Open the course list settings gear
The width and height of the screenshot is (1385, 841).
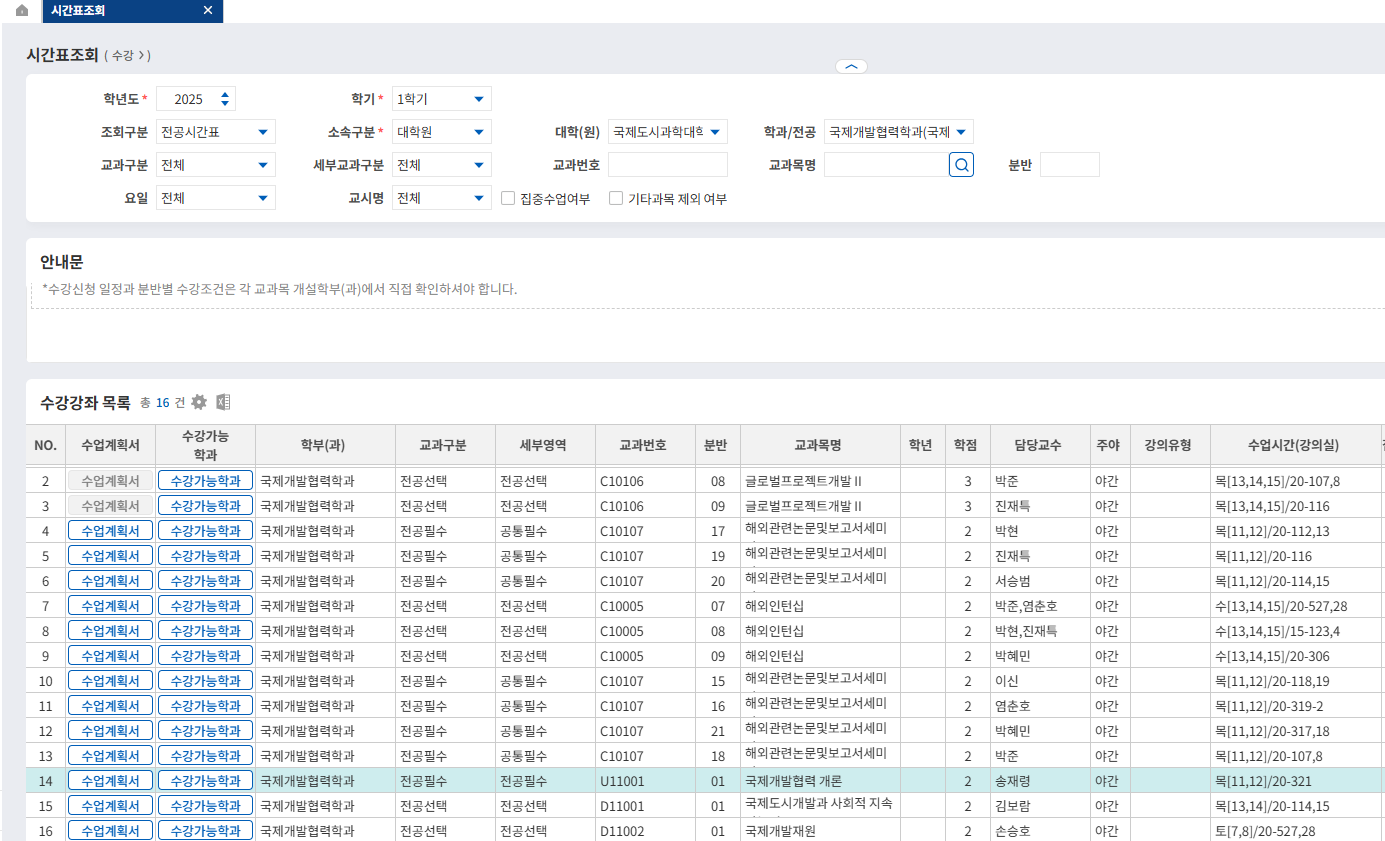point(199,402)
